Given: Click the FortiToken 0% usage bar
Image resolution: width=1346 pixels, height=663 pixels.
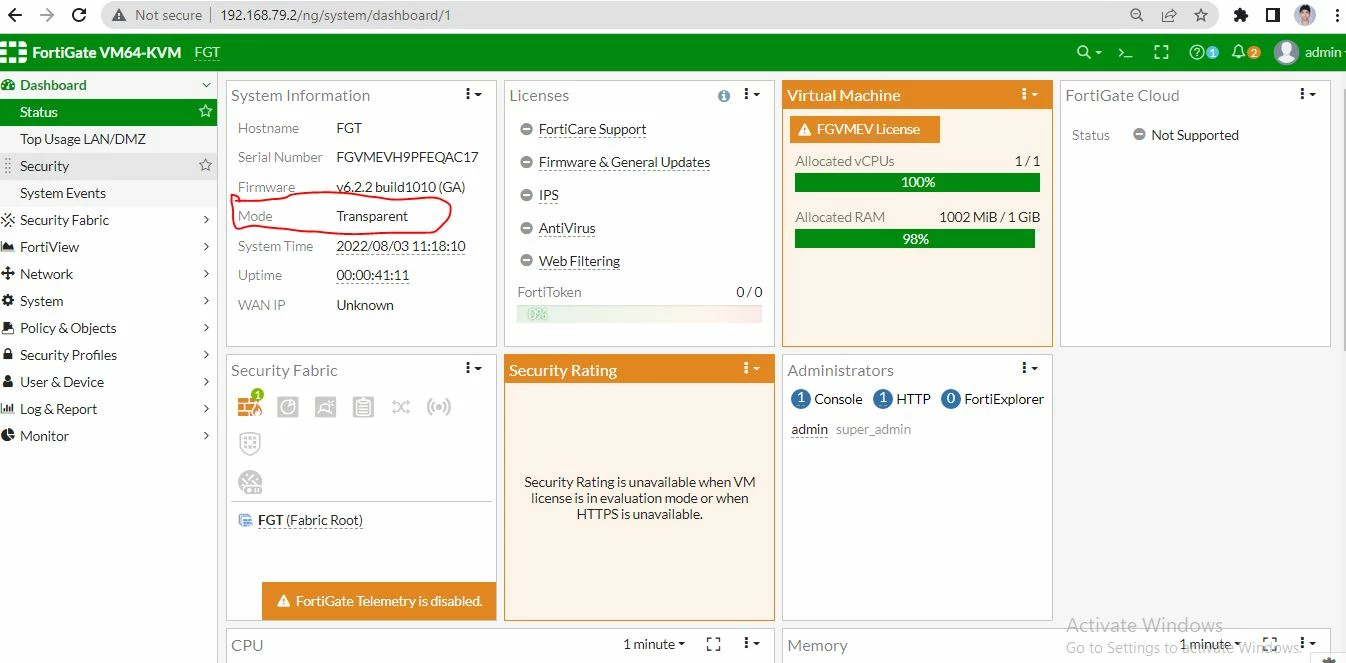Looking at the screenshot, I should click(x=639, y=314).
